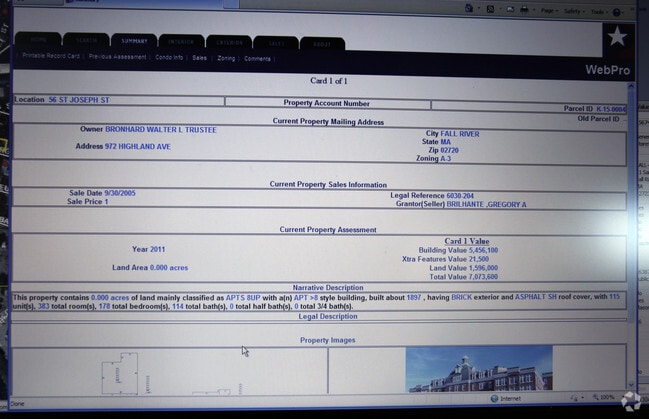This screenshot has height=419, width=649.
Task: Jump to the Zoning section link
Action: 226,58
